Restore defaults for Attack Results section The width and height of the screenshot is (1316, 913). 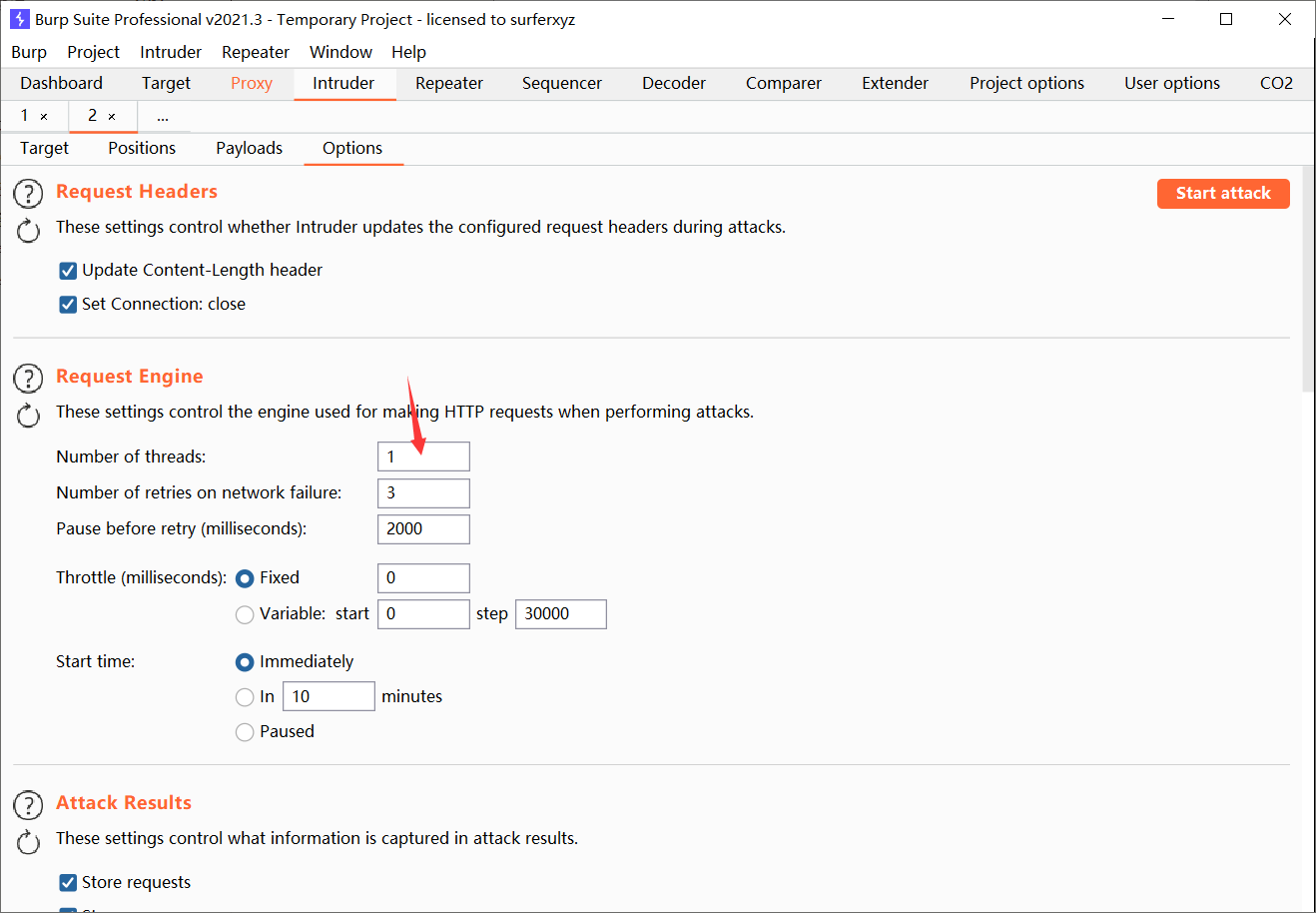[x=28, y=842]
